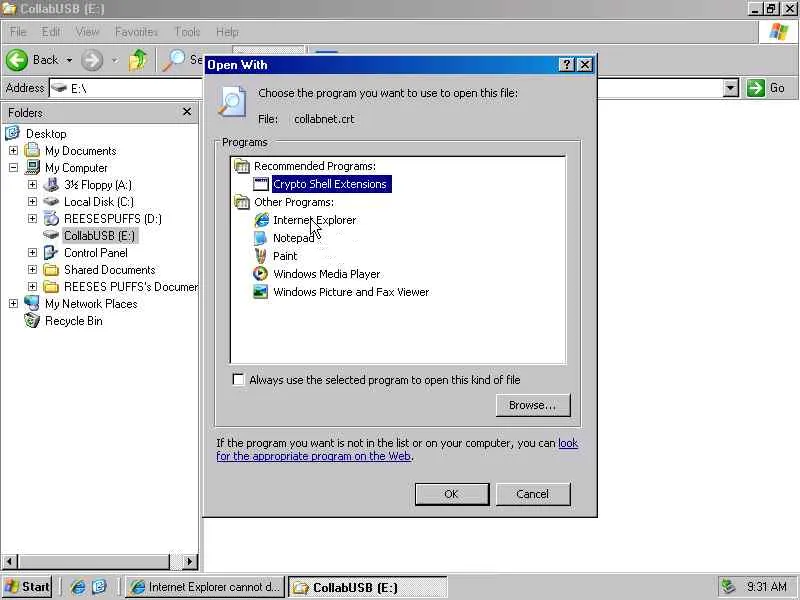Click the Browse... button
Image resolution: width=800 pixels, height=600 pixels.
click(533, 405)
